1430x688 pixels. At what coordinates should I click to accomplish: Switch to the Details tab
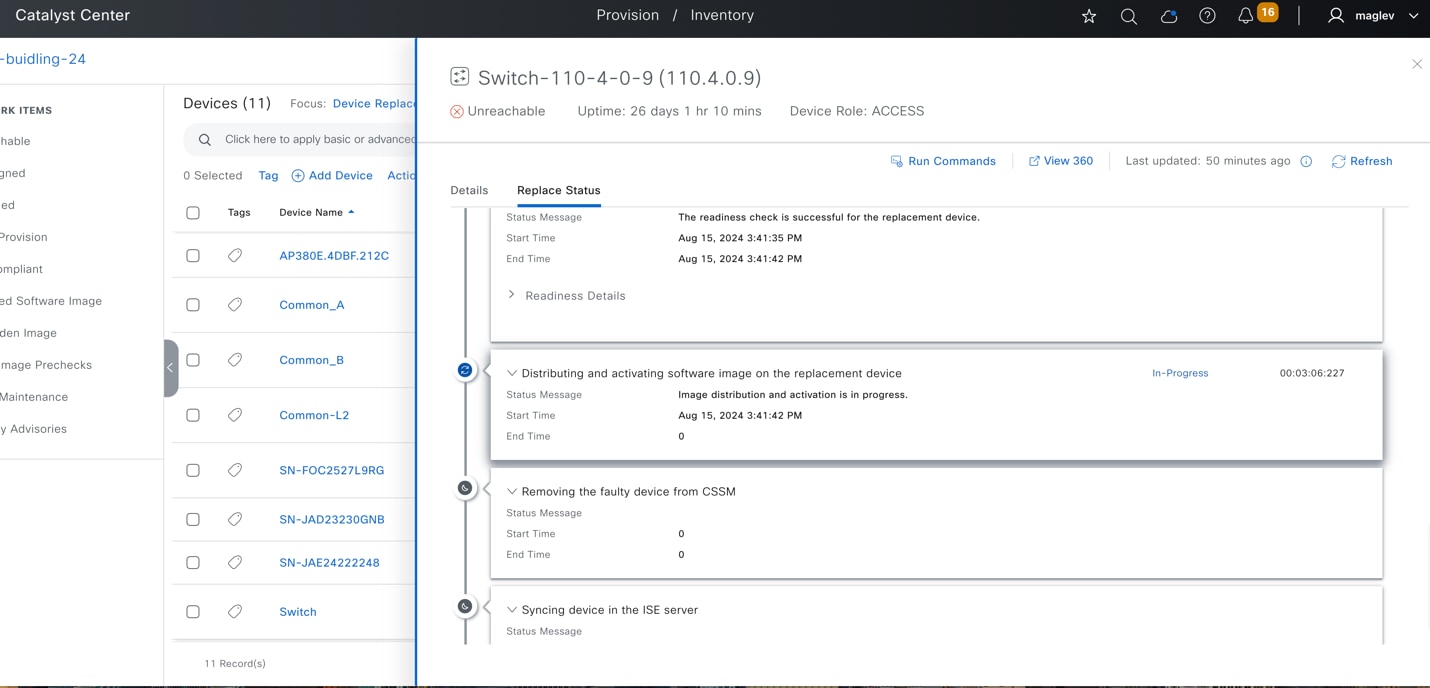click(x=469, y=190)
